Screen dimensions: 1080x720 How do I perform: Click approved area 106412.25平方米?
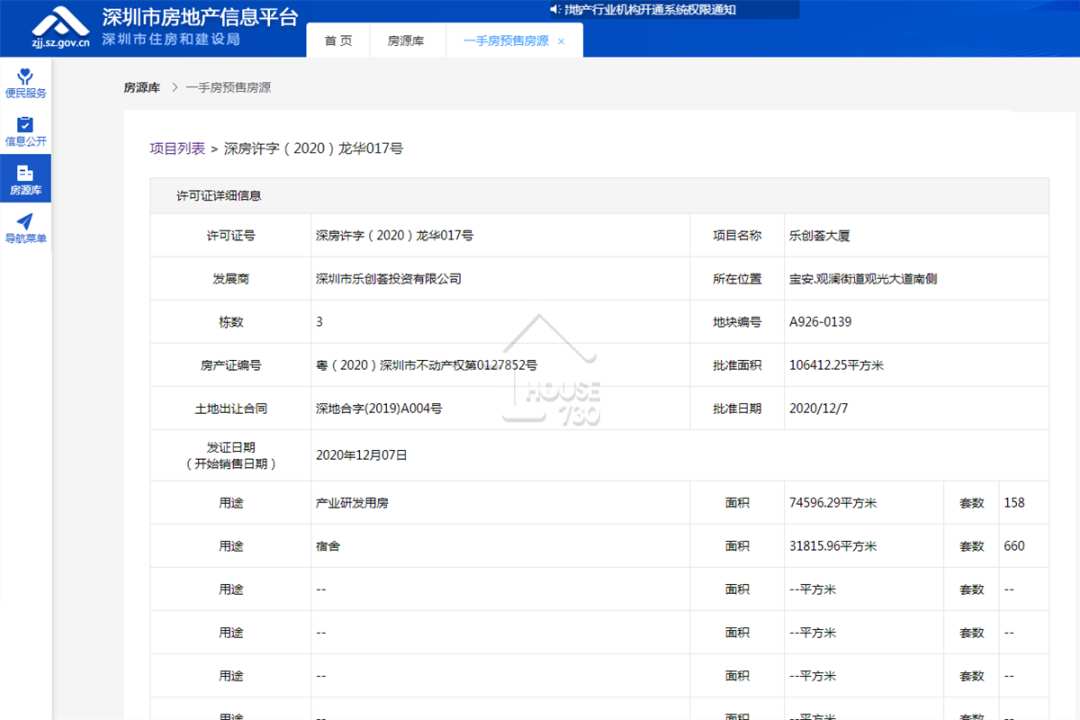coord(836,365)
